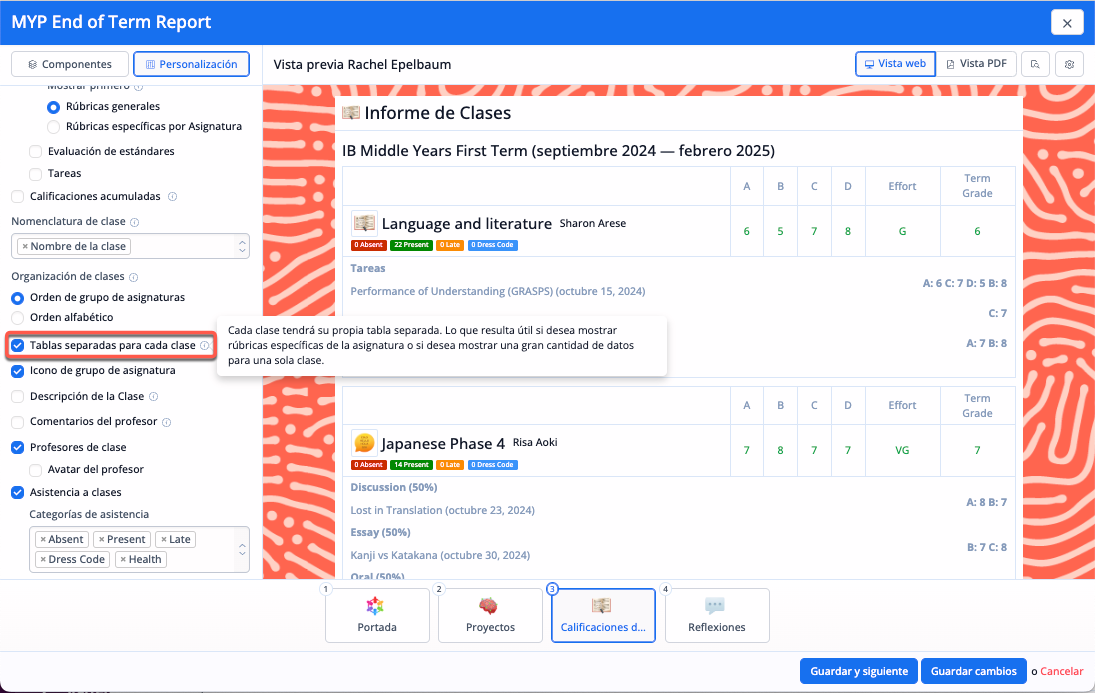This screenshot has height=693, width=1095.
Task: Remove the Dress Code tag via its x
Action: [x=43, y=560]
